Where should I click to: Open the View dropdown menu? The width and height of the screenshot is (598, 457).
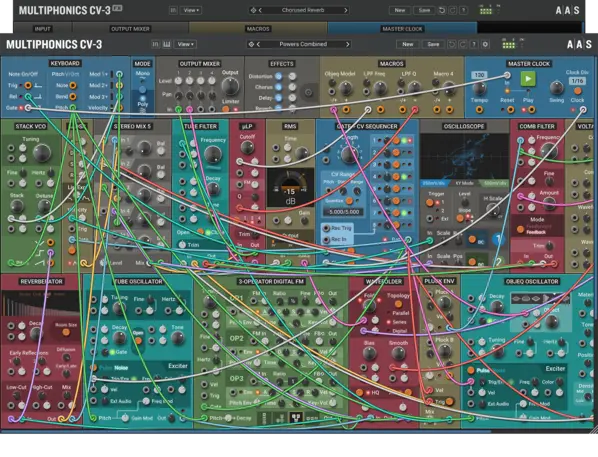185,44
